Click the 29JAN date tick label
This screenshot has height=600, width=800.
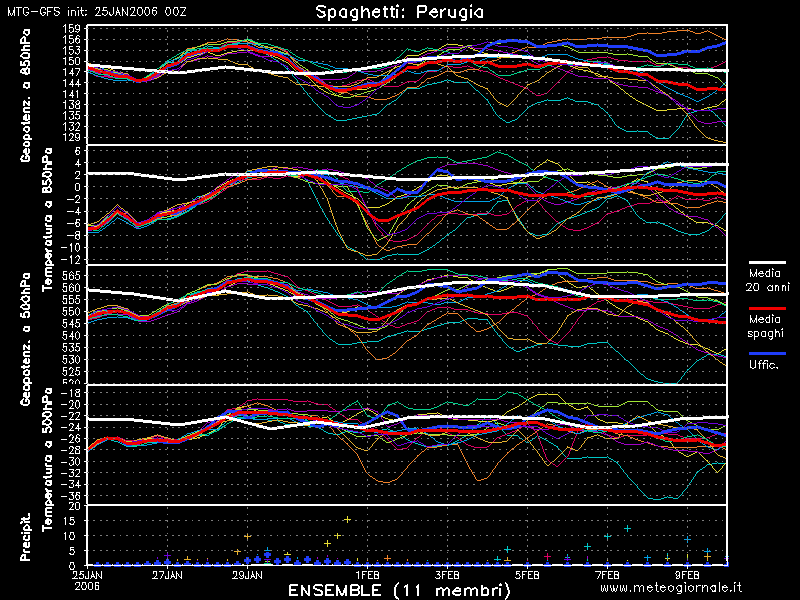coord(247,575)
